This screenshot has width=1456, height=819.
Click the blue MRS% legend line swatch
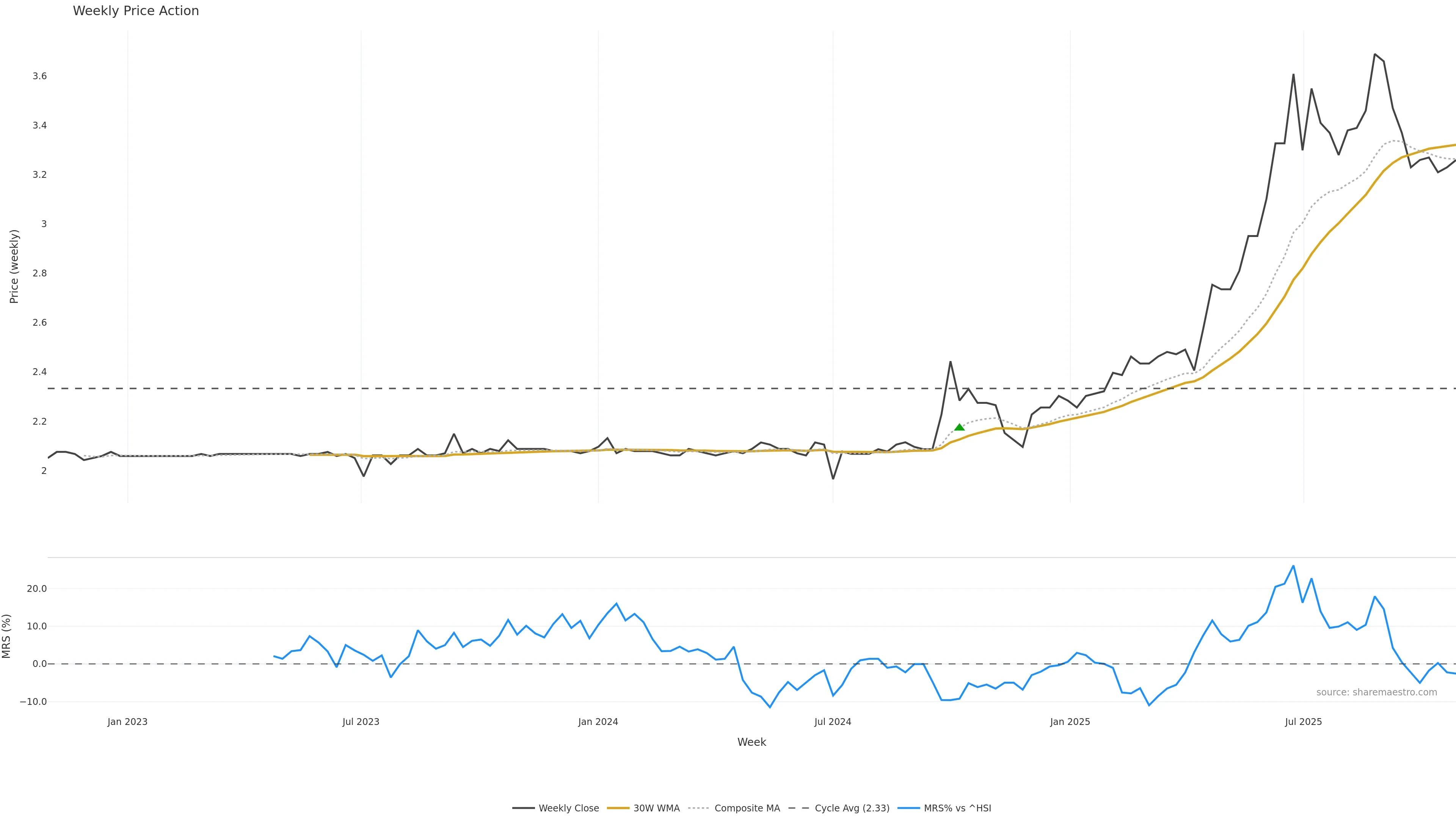908,808
